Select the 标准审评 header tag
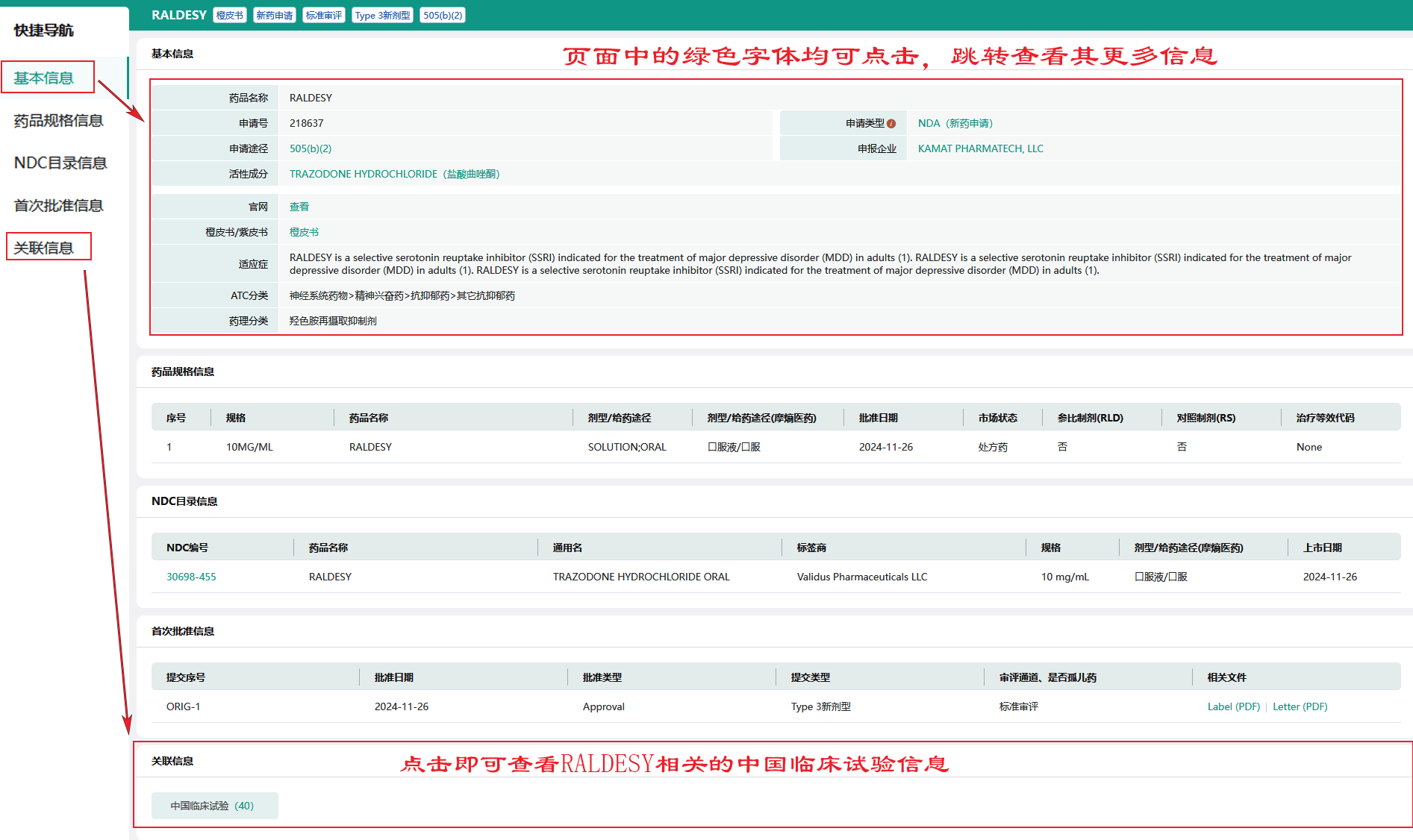Image resolution: width=1413 pixels, height=840 pixels. click(x=324, y=16)
